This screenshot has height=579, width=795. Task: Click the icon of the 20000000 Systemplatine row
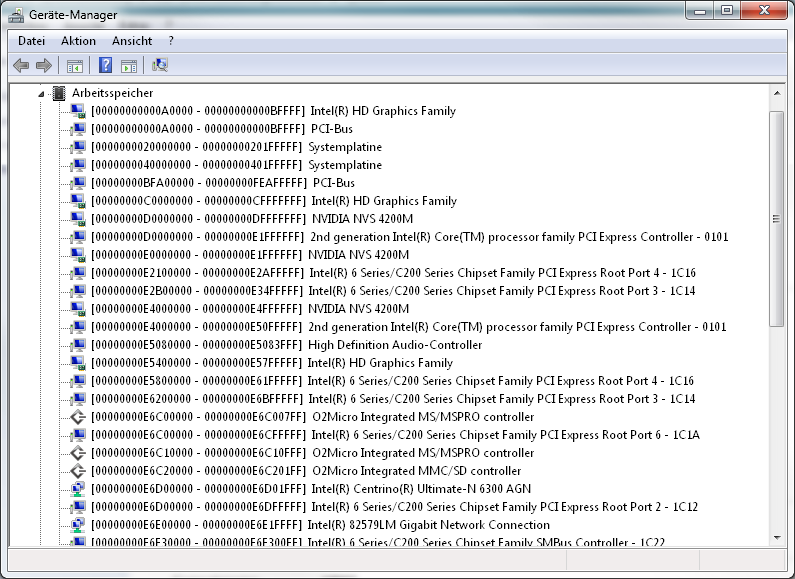[x=78, y=147]
